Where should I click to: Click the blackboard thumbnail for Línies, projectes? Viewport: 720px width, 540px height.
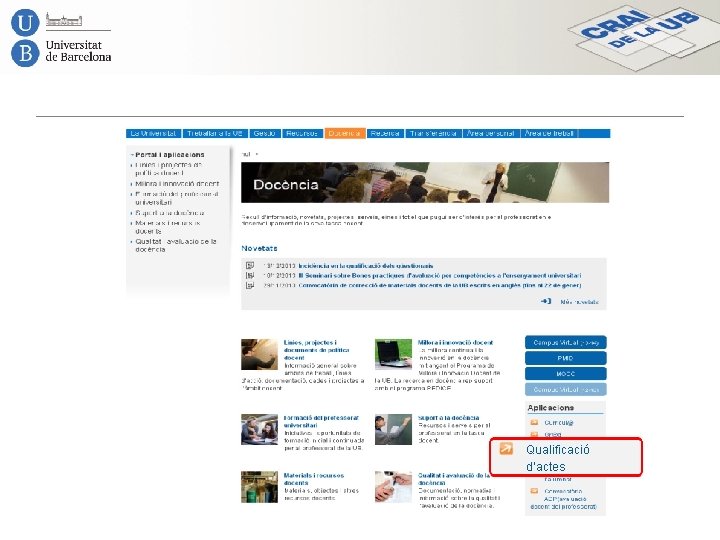(259, 354)
